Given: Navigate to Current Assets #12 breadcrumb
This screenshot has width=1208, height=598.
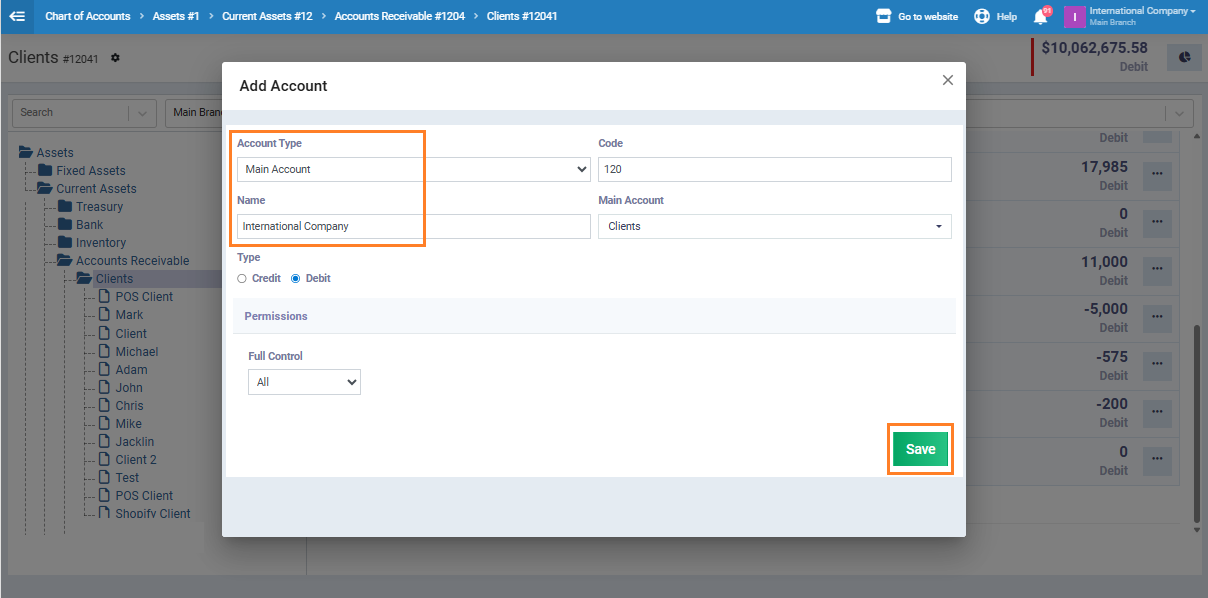Looking at the screenshot, I should tap(267, 16).
